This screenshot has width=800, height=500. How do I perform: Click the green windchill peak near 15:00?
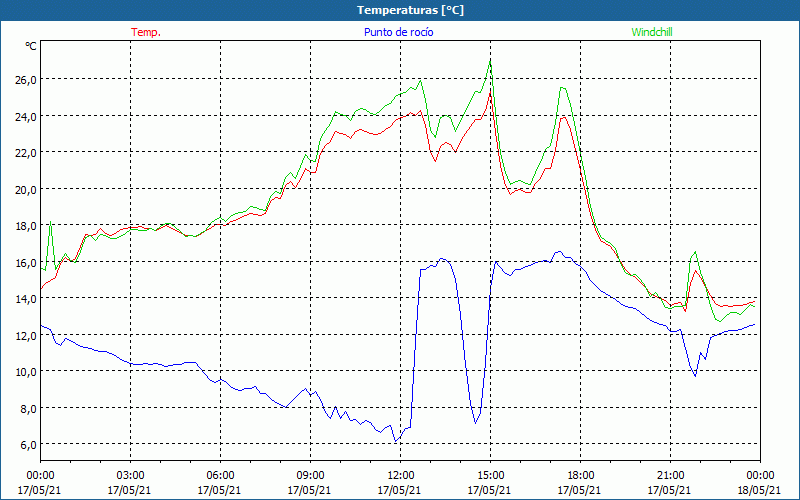490,62
